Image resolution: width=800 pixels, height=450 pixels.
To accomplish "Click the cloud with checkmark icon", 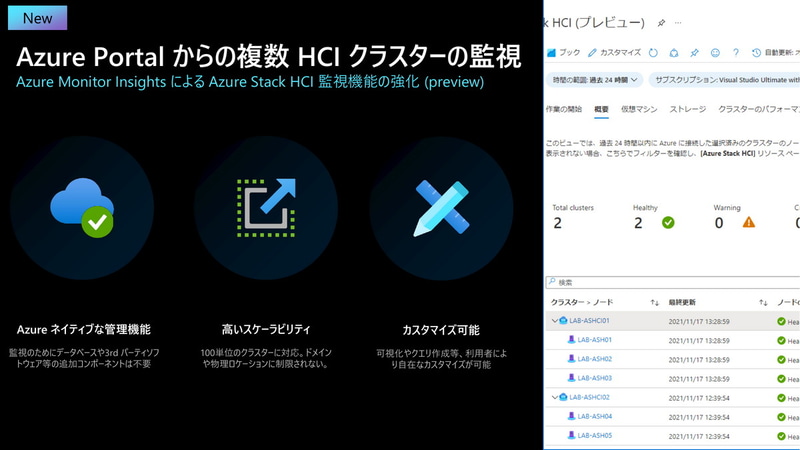I will click(x=82, y=208).
